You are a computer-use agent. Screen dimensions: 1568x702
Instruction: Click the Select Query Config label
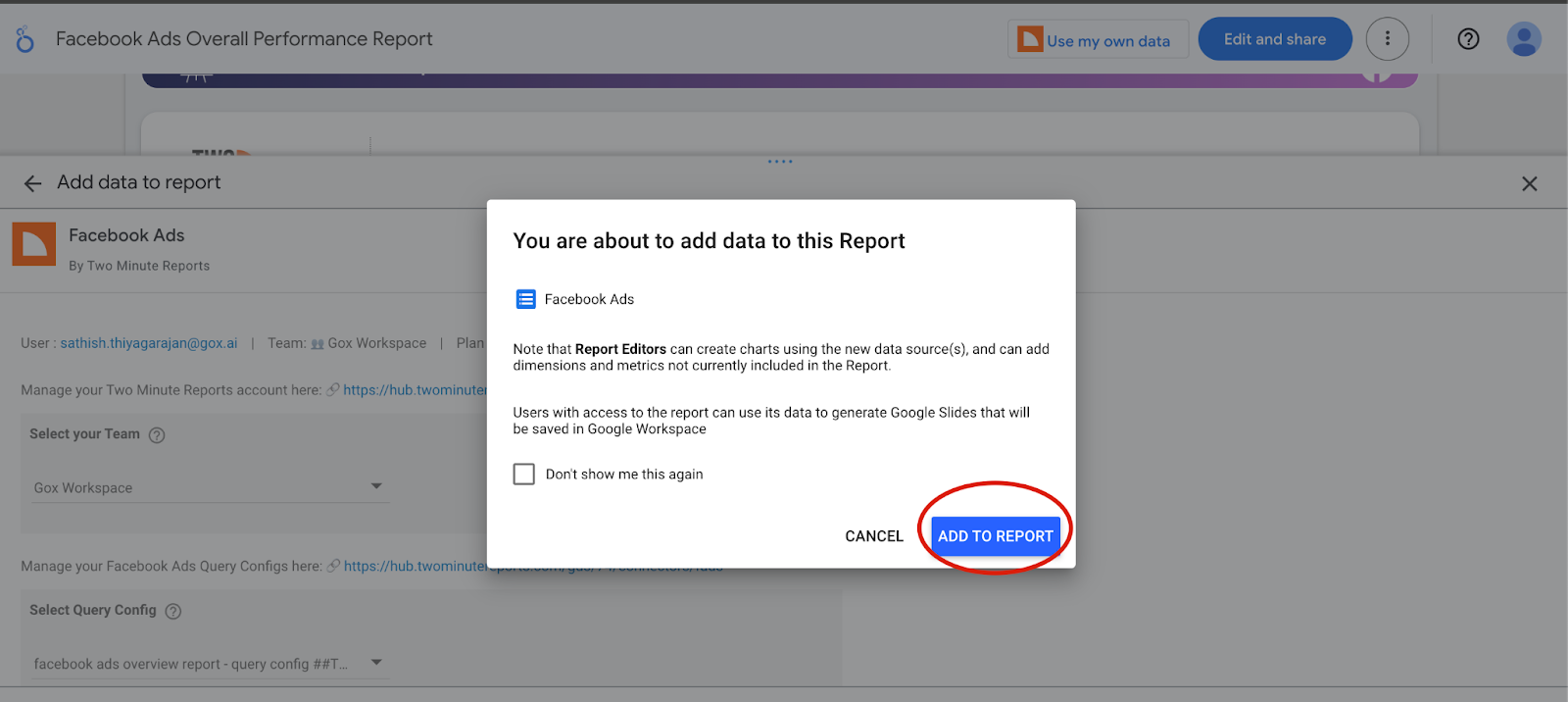(93, 610)
